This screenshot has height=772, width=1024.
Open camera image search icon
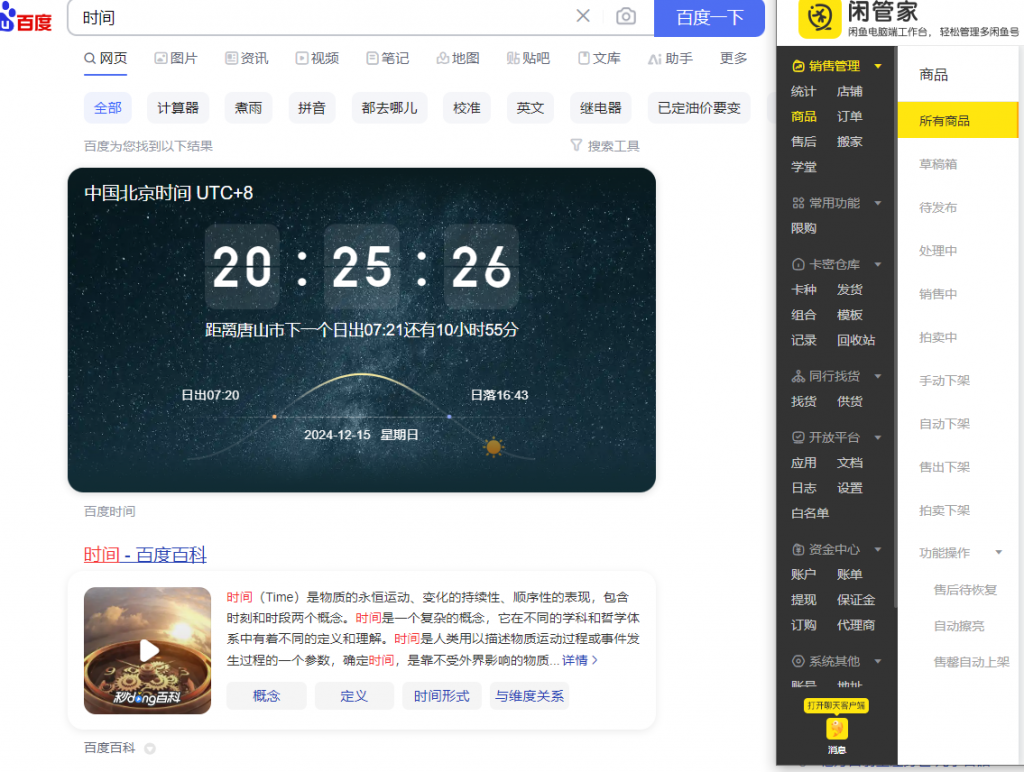(x=626, y=16)
